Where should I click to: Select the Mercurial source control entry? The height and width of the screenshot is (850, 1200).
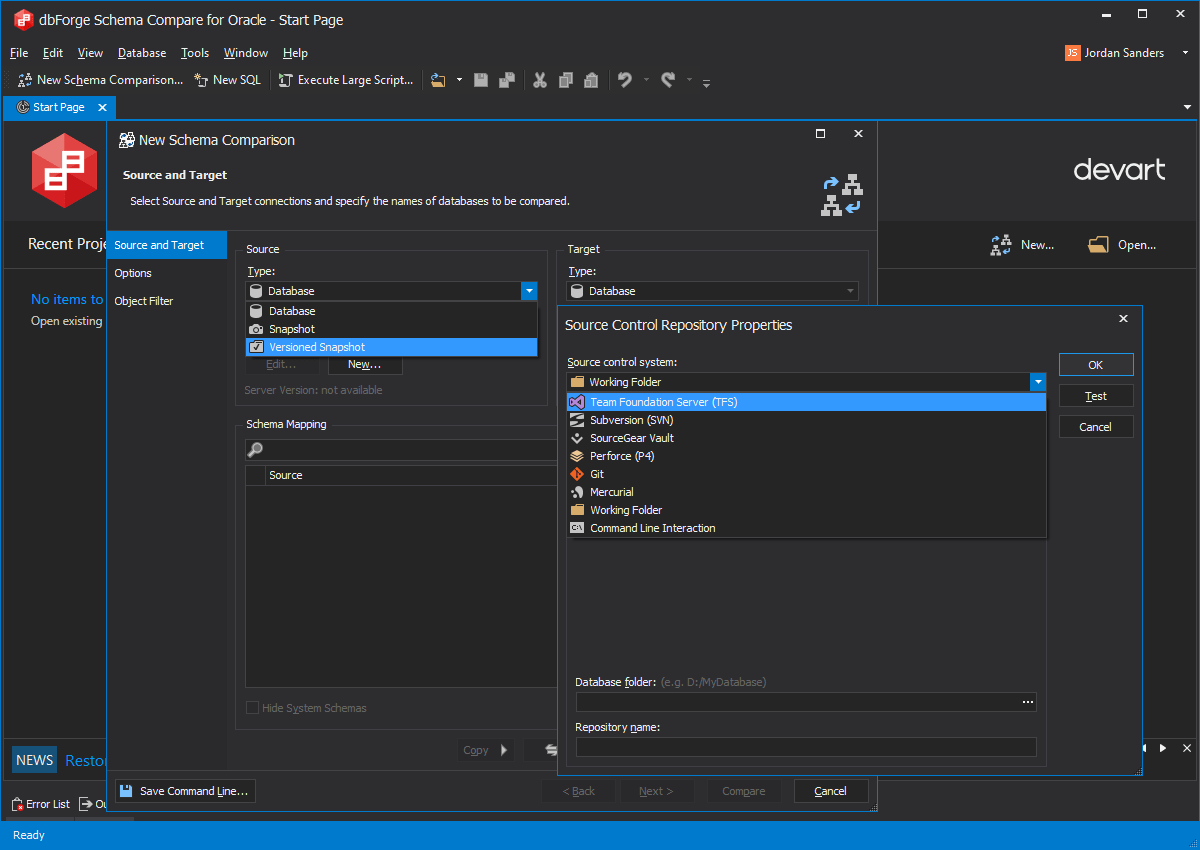[x=611, y=492]
